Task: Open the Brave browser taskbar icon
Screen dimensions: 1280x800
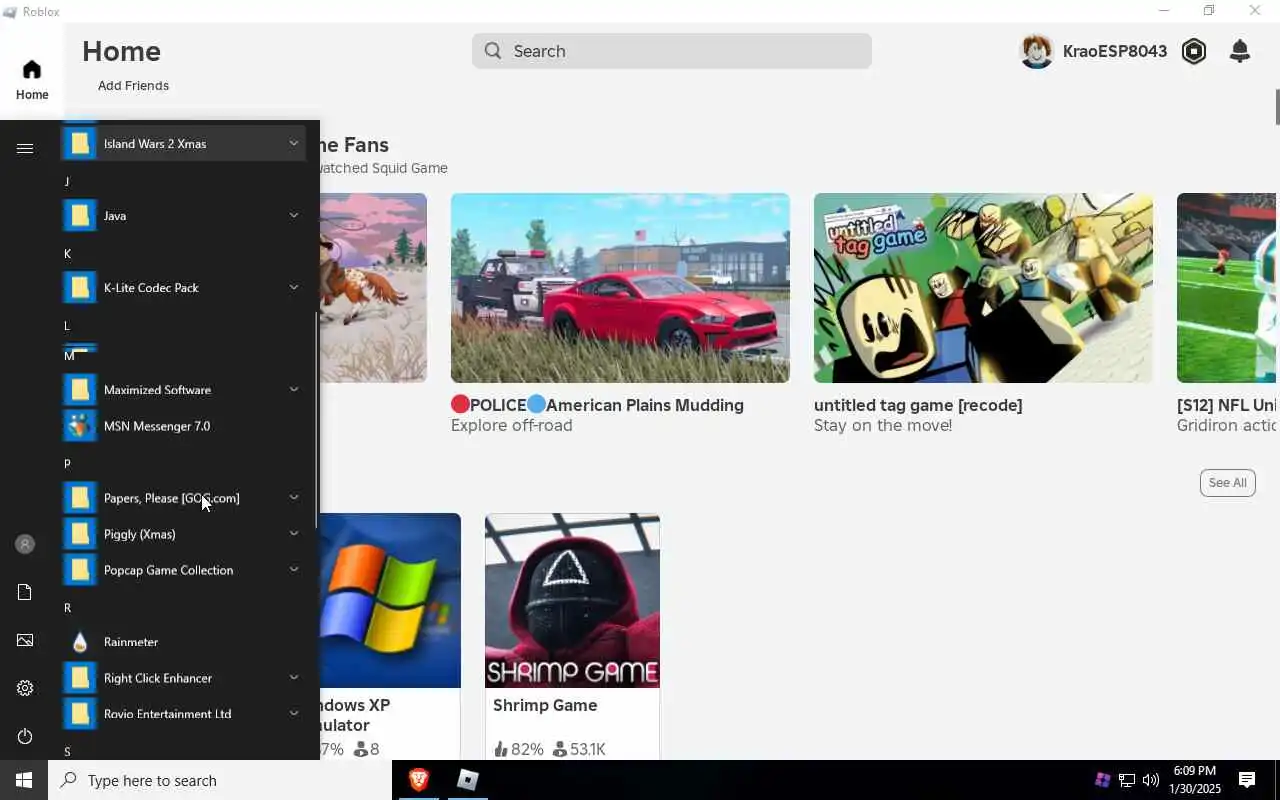Action: tap(418, 780)
